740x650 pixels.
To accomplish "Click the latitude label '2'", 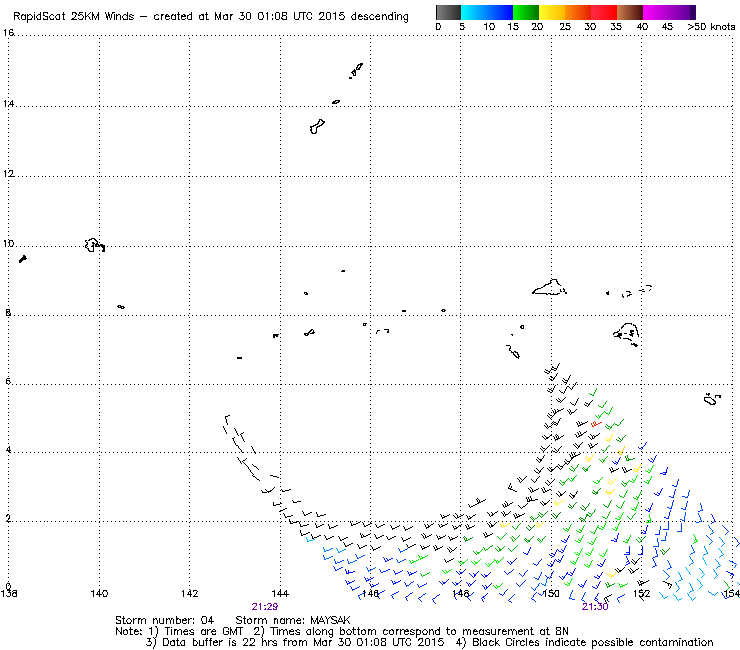I will [x=8, y=519].
